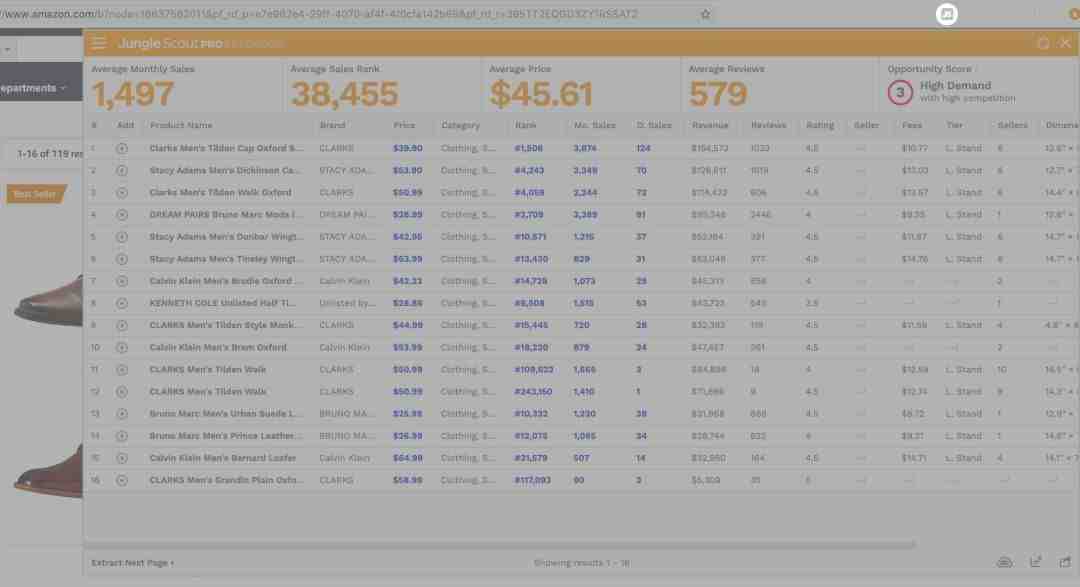The width and height of the screenshot is (1080, 587).
Task: Close the Jungle Scout popup window
Action: (1066, 43)
